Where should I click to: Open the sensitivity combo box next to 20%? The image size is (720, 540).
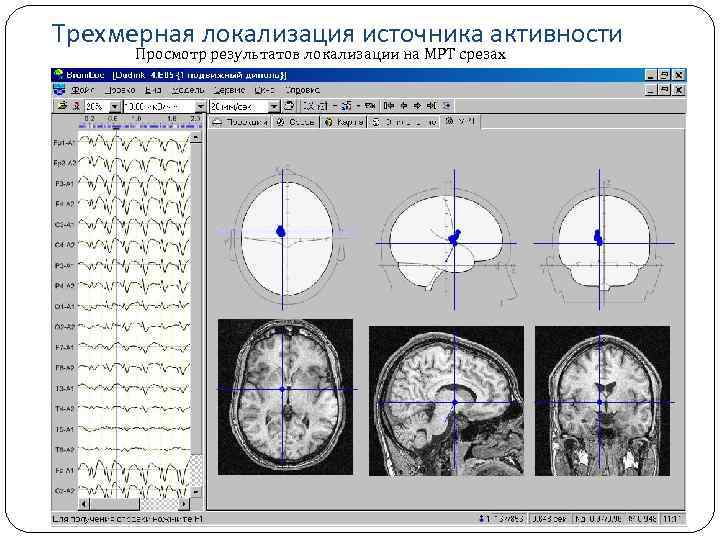200,107
